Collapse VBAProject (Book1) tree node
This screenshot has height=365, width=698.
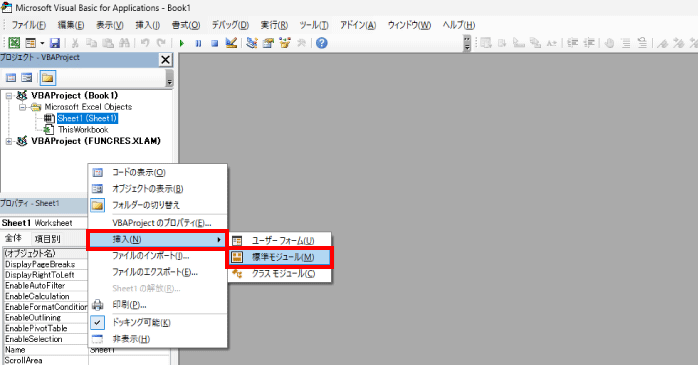pyautogui.click(x=9, y=96)
